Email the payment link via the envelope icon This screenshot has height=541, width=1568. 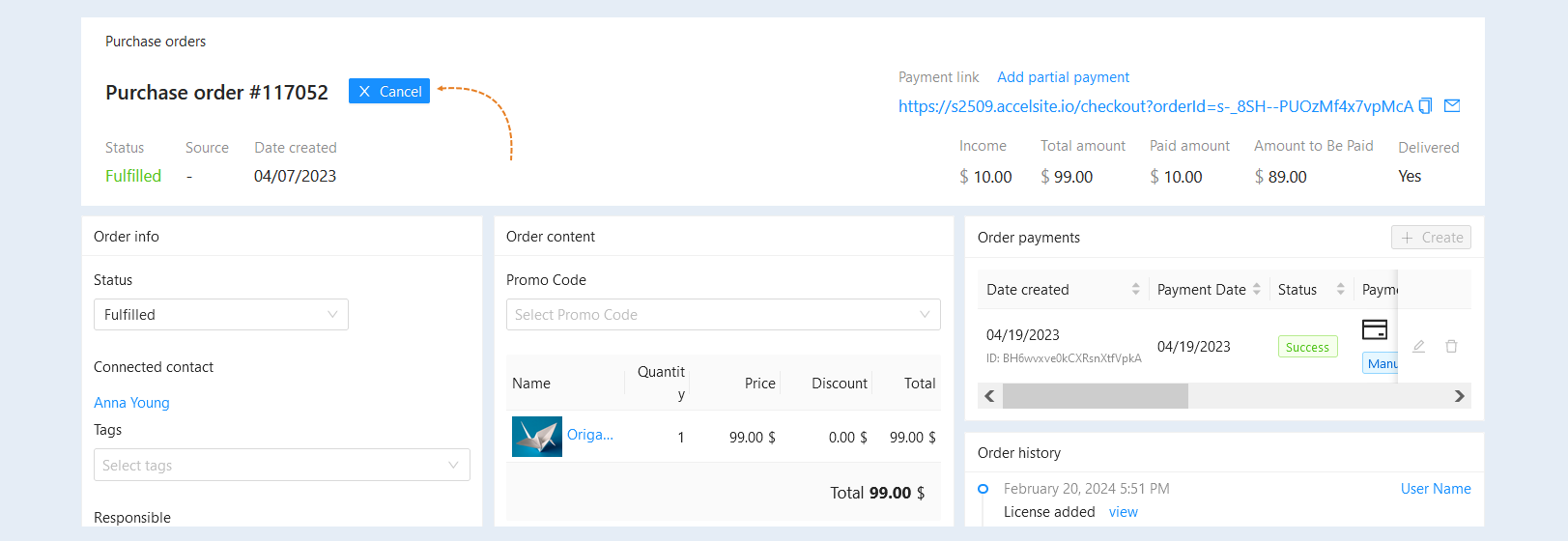[x=1452, y=105]
